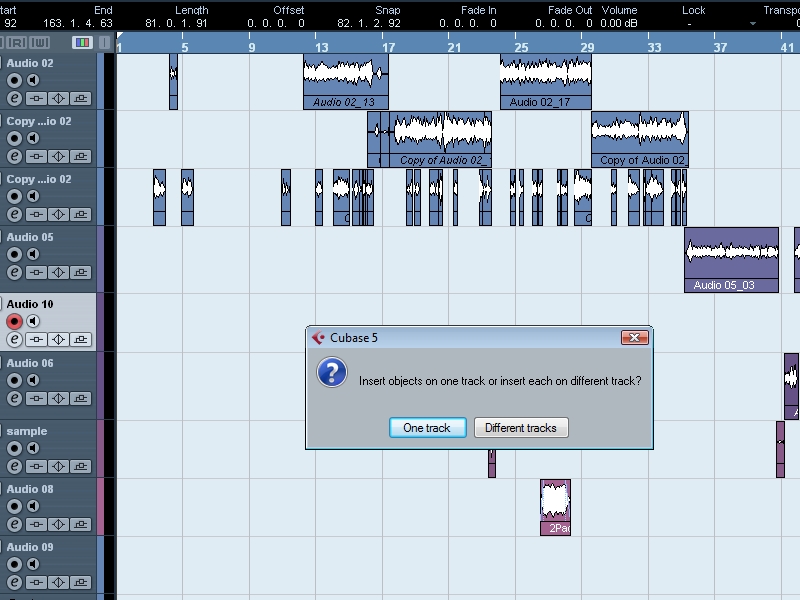
Task: Open channel settings for Audio 05
Action: [x=14, y=272]
